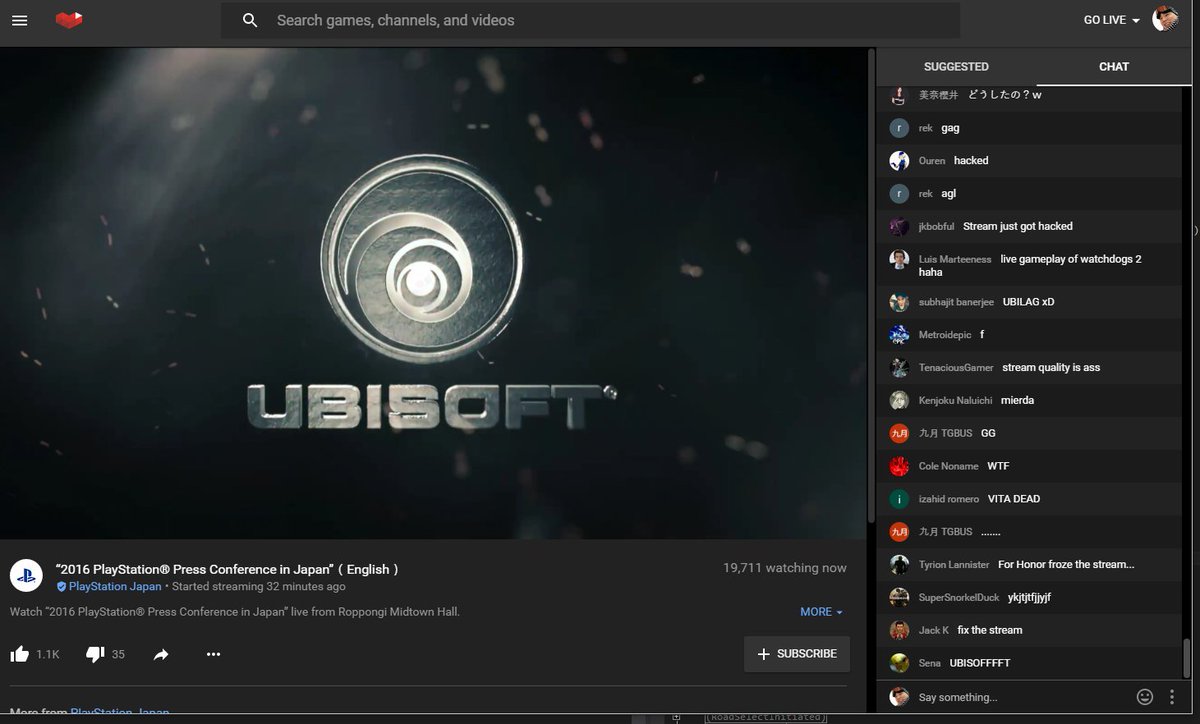Click message 'fix the stream'
The image size is (1200, 724).
click(990, 630)
